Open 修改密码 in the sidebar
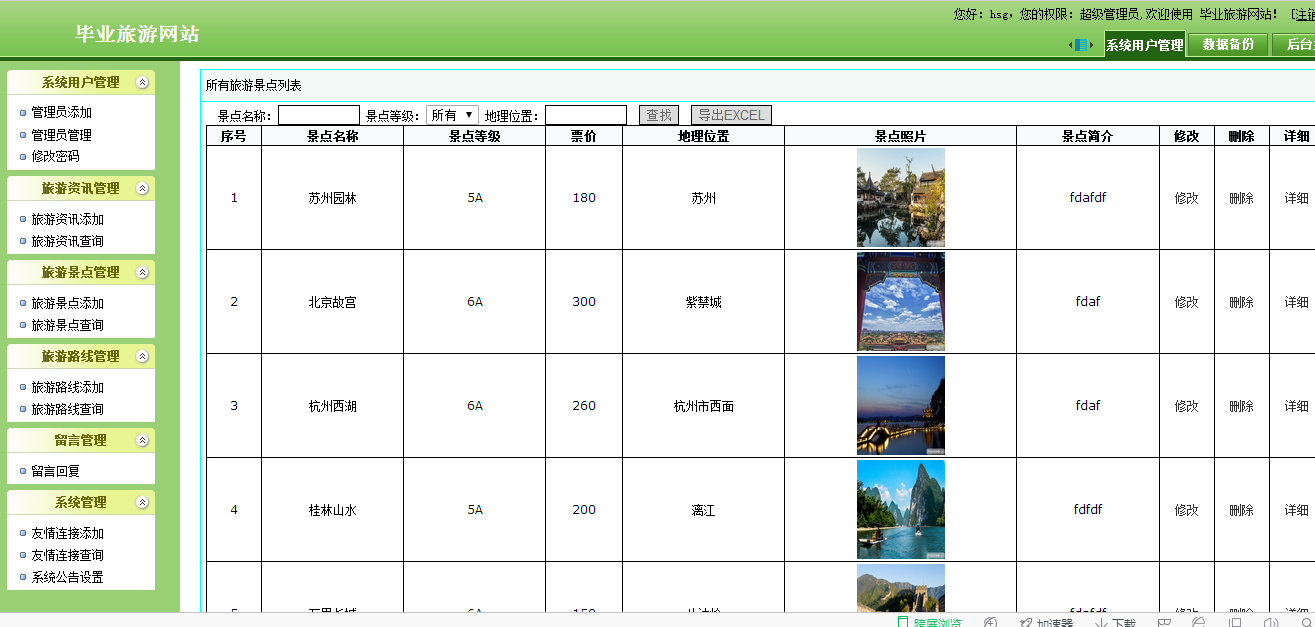1315x627 pixels. point(55,157)
